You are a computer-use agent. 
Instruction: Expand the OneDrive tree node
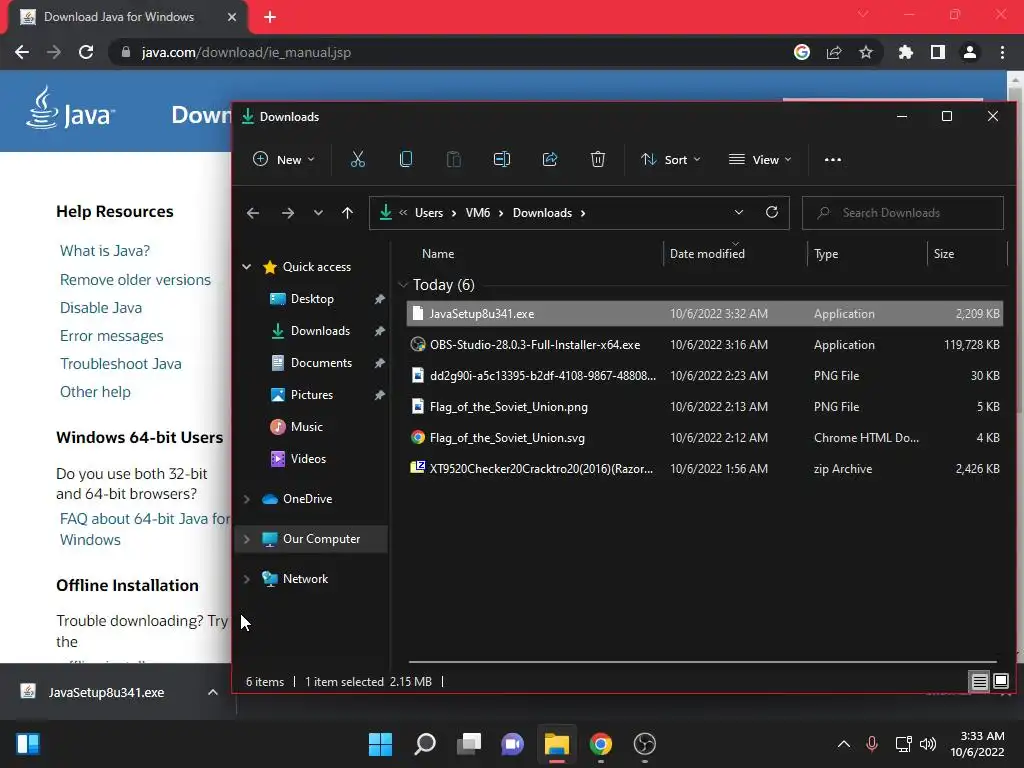pos(247,499)
